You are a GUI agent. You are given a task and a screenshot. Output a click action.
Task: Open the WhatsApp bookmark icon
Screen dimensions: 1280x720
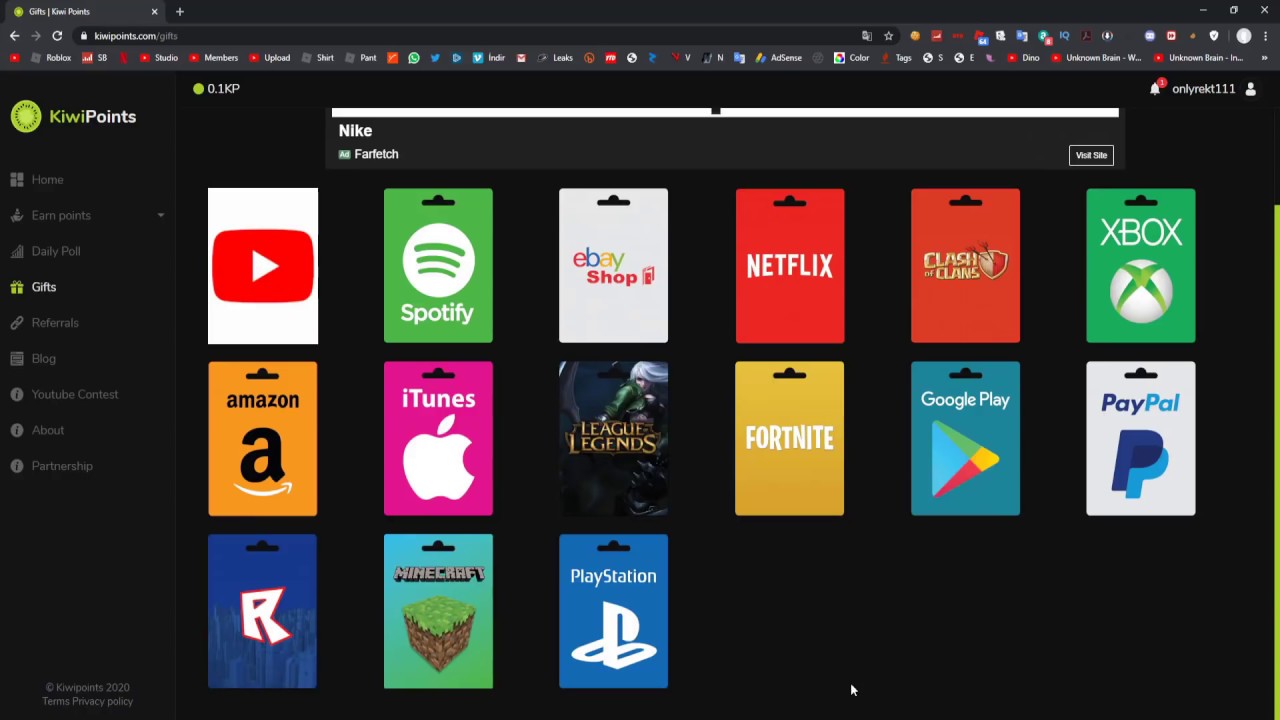(x=414, y=58)
